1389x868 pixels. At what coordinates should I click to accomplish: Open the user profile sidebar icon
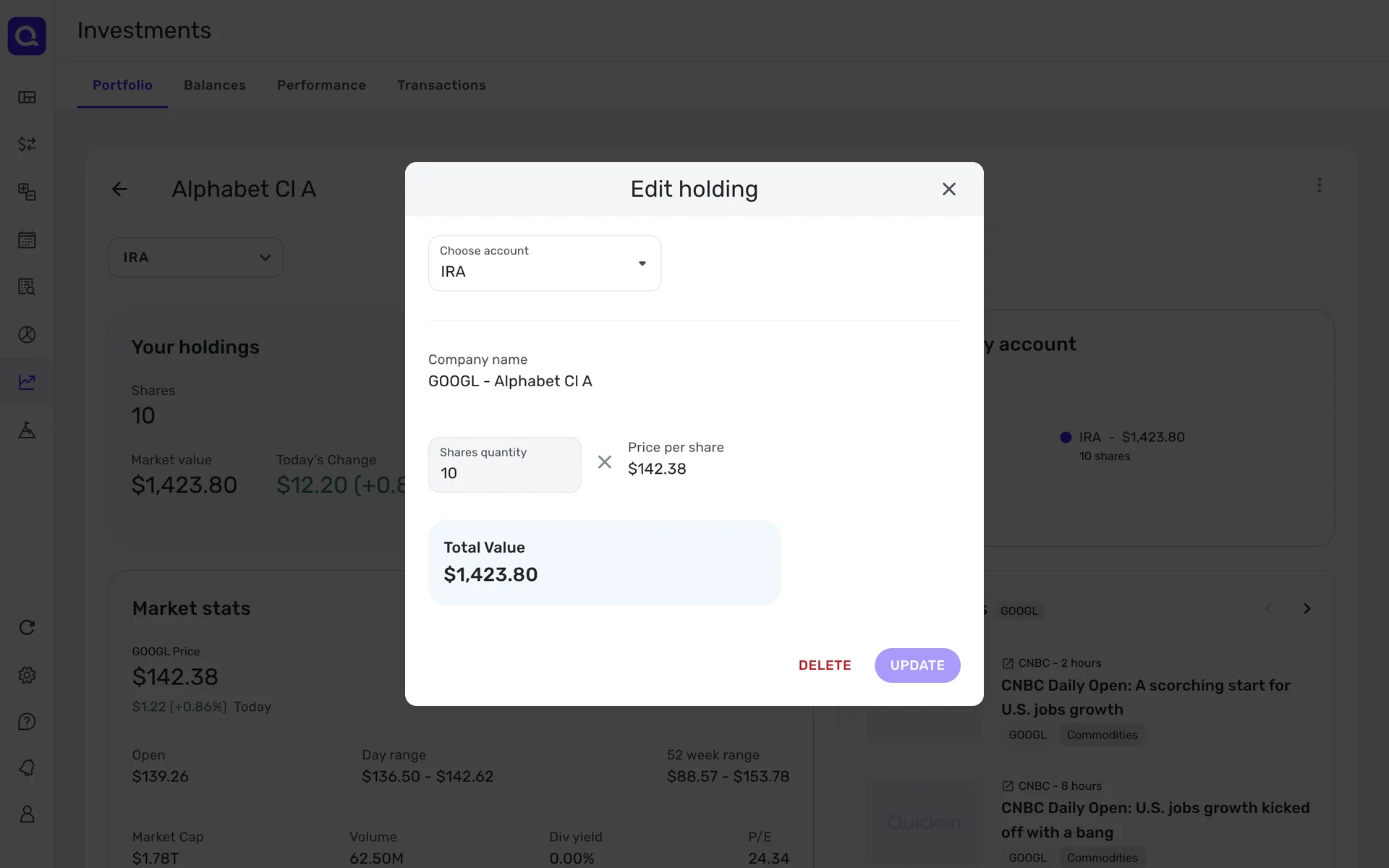pyautogui.click(x=27, y=814)
